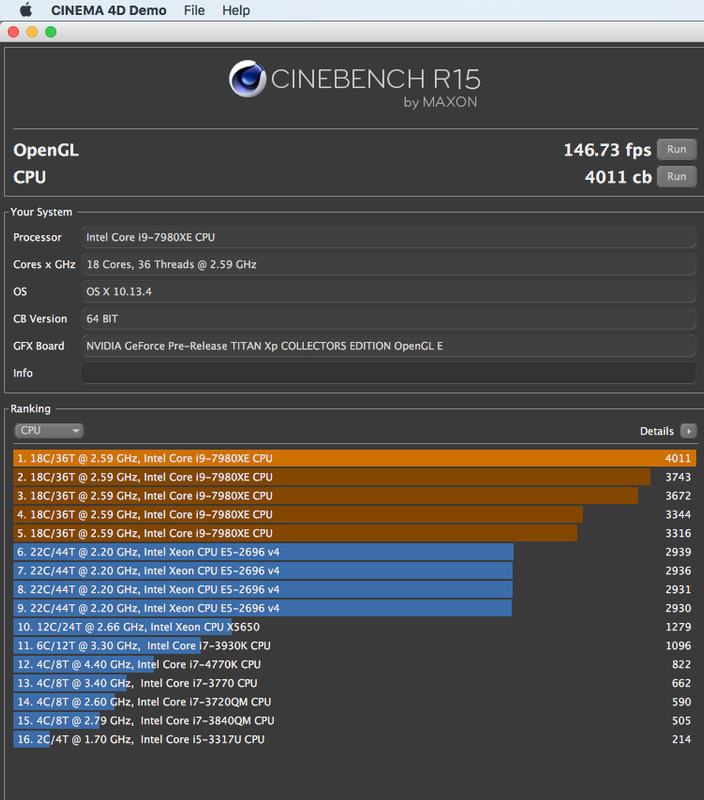The image size is (704, 800).
Task: Run the OpenGL benchmark
Action: [x=676, y=149]
